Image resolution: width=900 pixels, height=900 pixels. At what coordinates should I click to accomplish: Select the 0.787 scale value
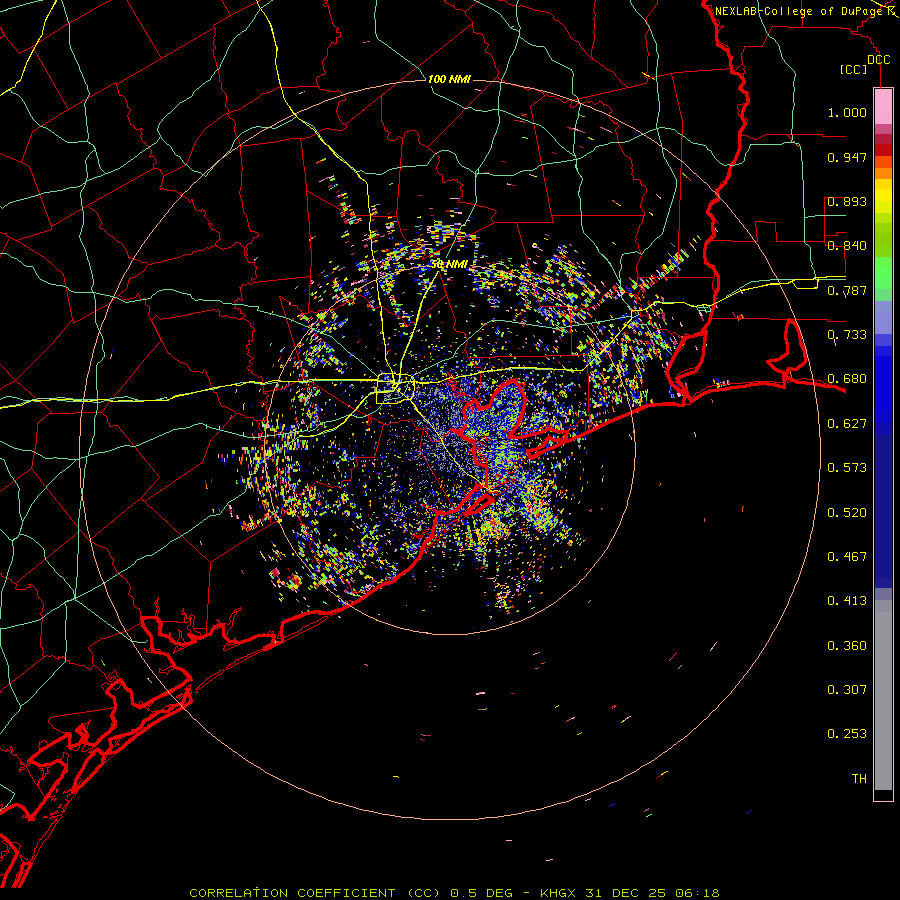847,290
